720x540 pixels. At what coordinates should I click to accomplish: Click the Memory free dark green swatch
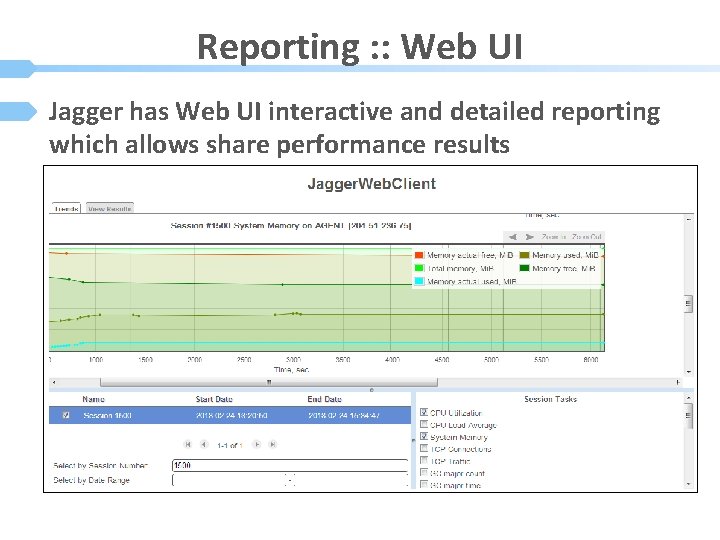click(x=524, y=268)
